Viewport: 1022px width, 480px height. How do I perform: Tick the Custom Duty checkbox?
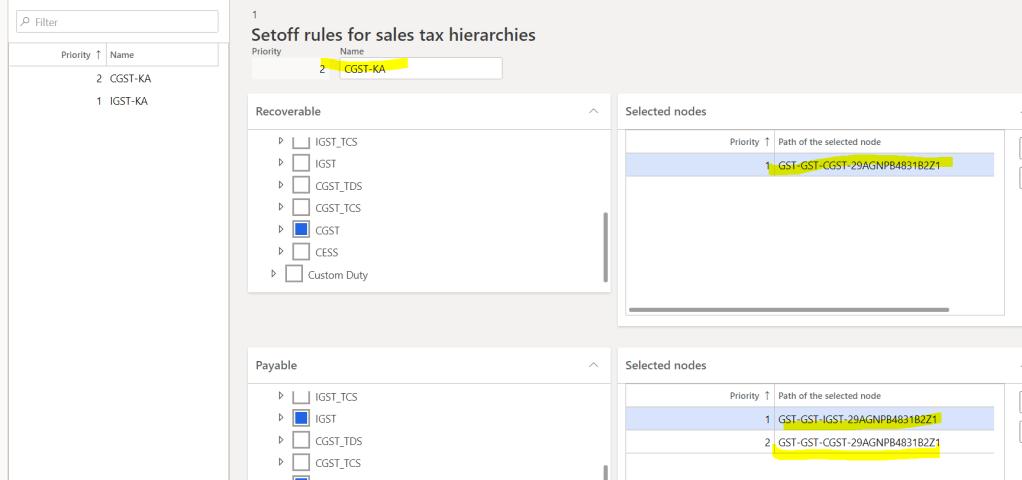(x=294, y=274)
